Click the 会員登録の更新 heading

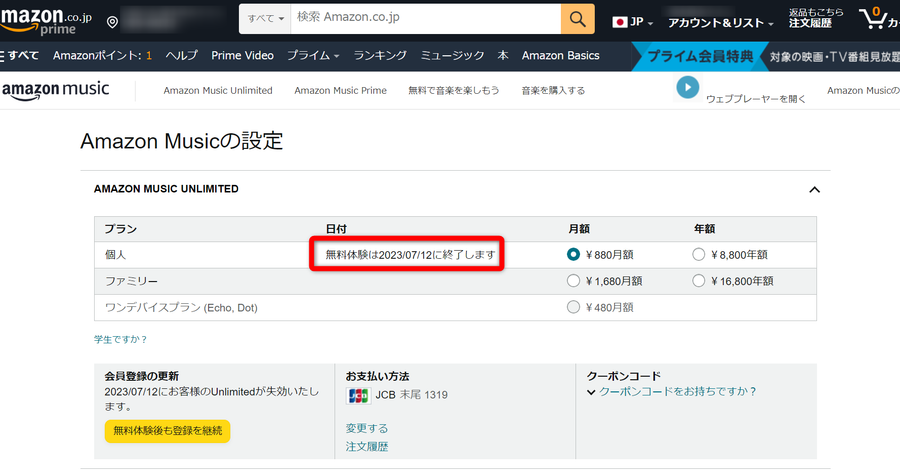142,376
